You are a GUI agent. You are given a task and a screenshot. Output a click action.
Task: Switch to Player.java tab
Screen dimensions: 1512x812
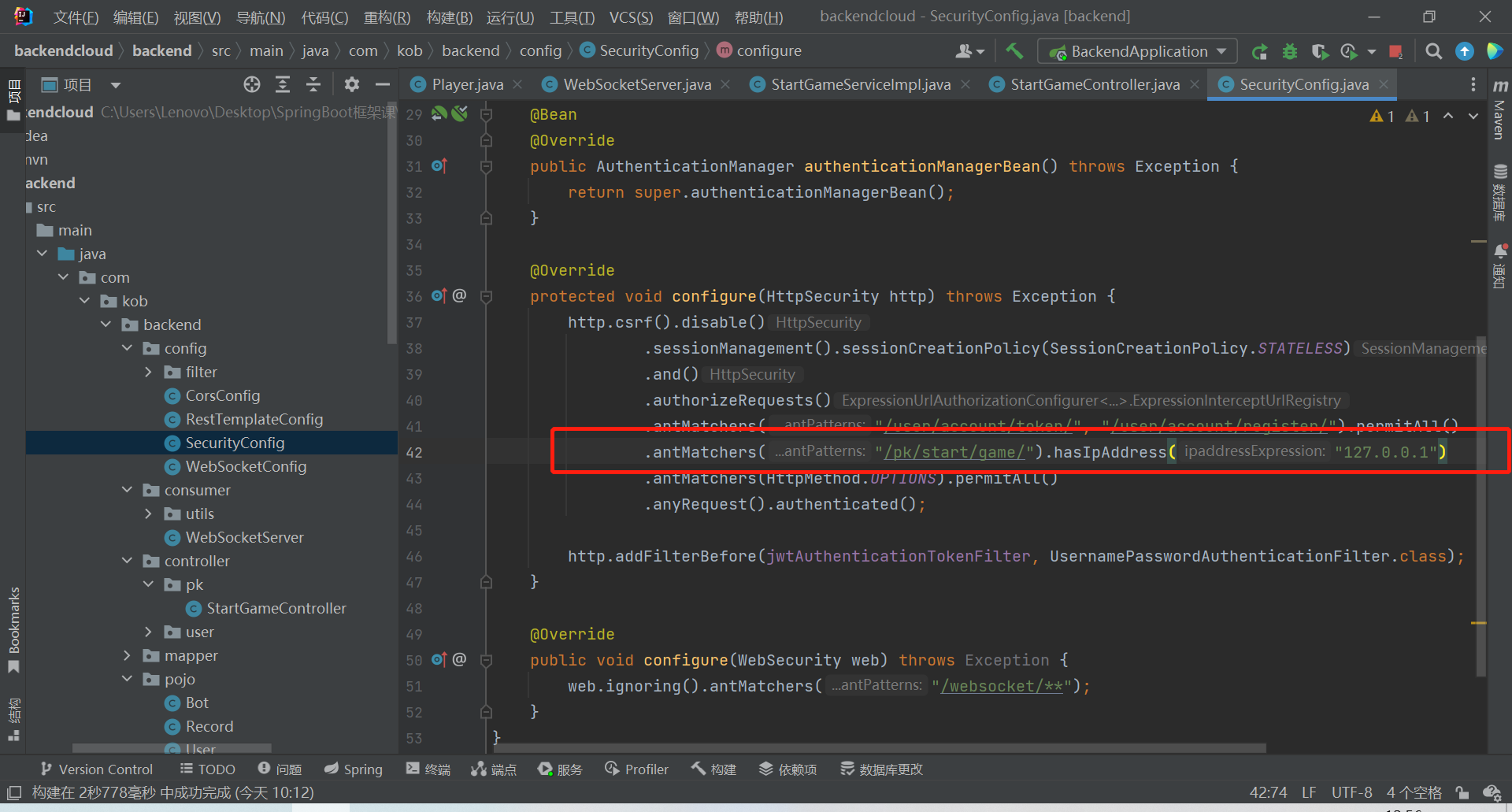click(467, 84)
